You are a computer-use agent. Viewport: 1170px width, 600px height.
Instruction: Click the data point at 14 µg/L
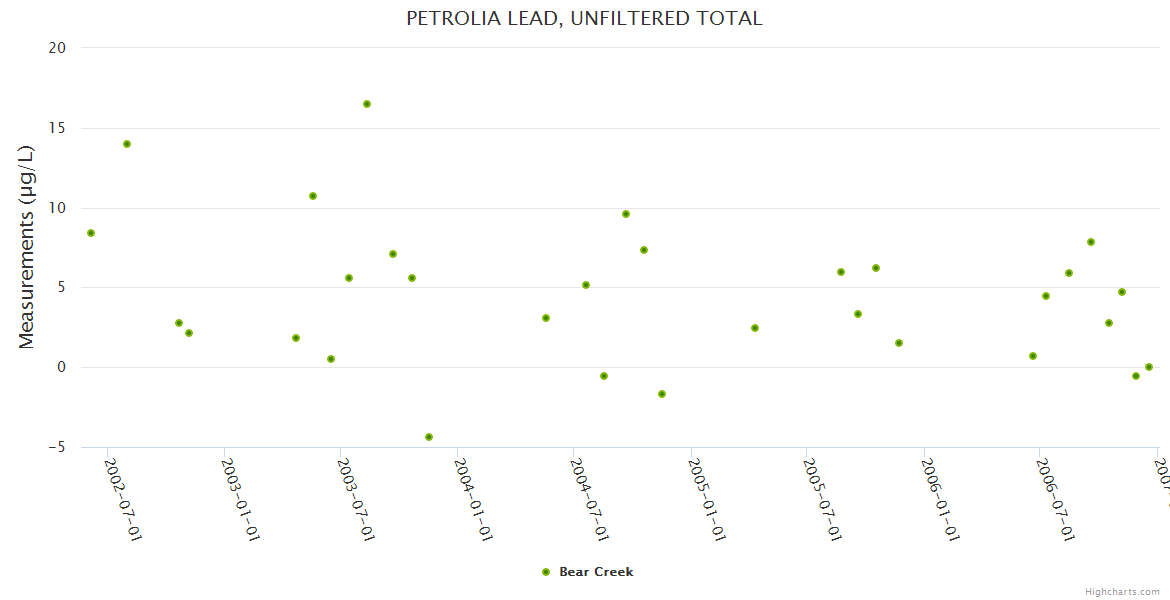tap(127, 144)
